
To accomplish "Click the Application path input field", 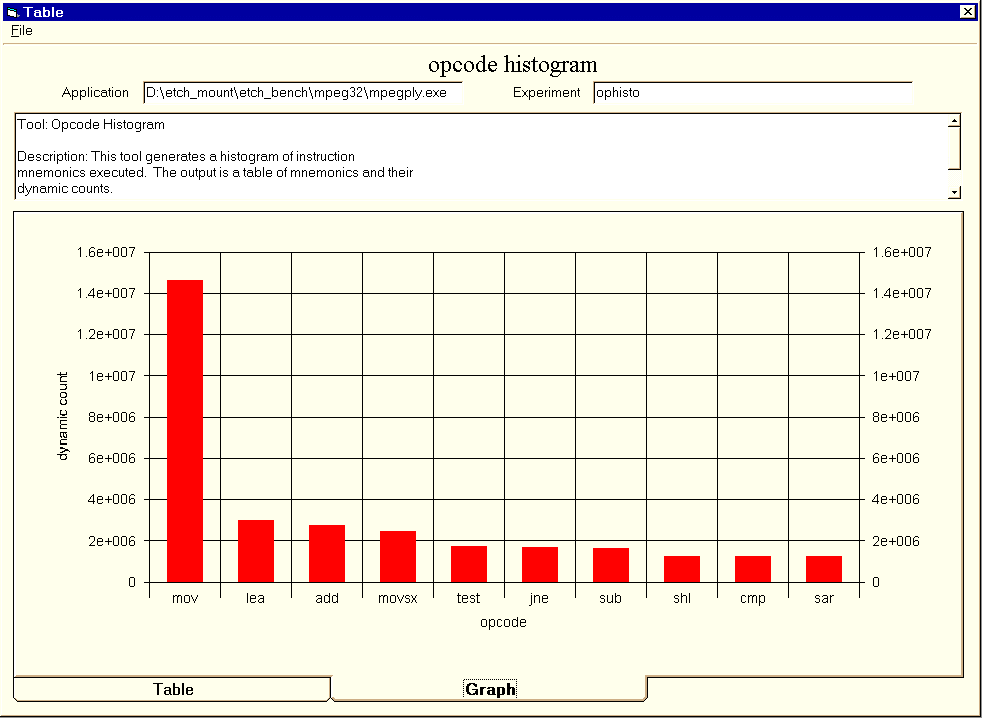I will coord(302,93).
